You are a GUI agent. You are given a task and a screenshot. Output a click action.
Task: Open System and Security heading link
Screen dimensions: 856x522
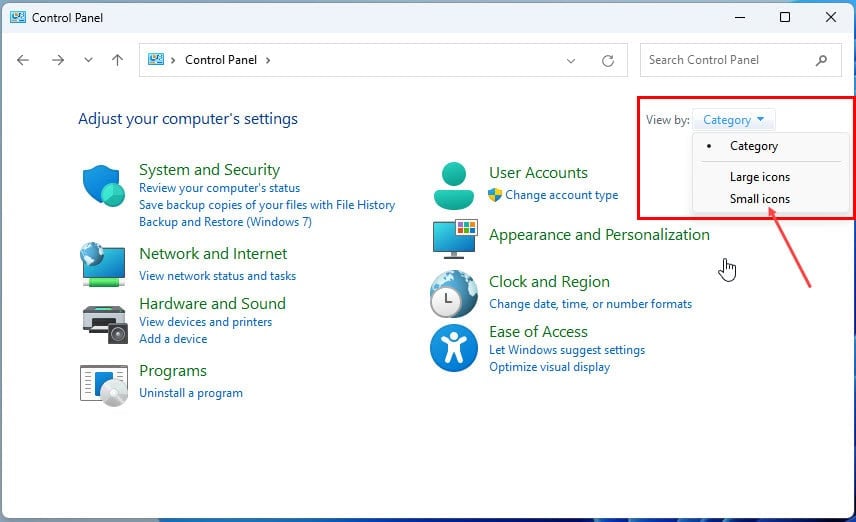tap(210, 170)
